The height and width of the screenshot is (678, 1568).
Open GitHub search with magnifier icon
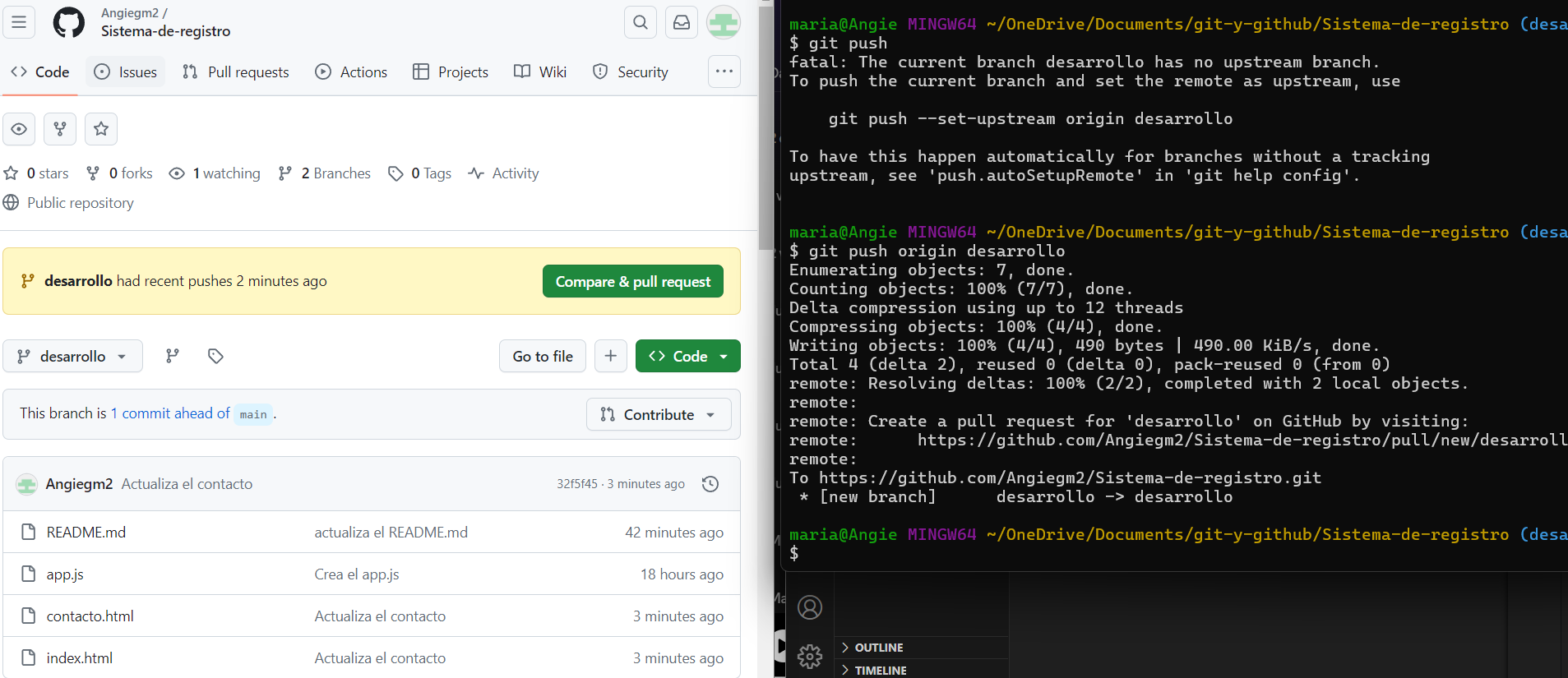(x=641, y=22)
